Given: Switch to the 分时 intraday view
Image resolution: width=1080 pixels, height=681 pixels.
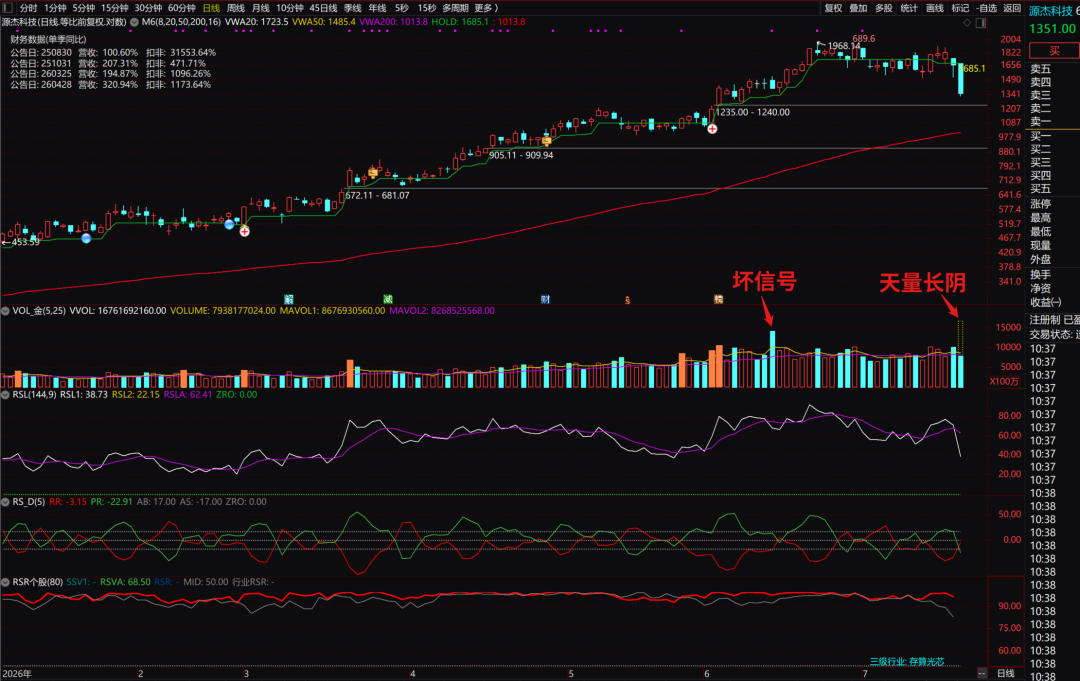Looking at the screenshot, I should pos(28,8).
